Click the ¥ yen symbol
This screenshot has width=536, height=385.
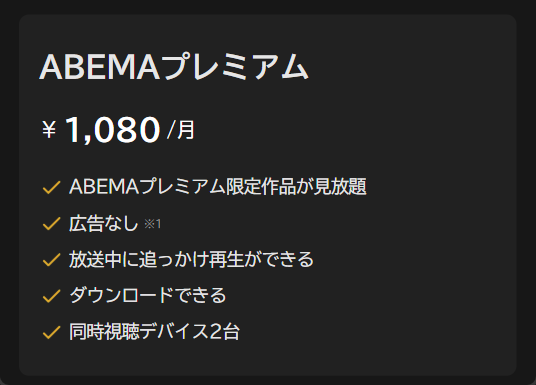(49, 130)
